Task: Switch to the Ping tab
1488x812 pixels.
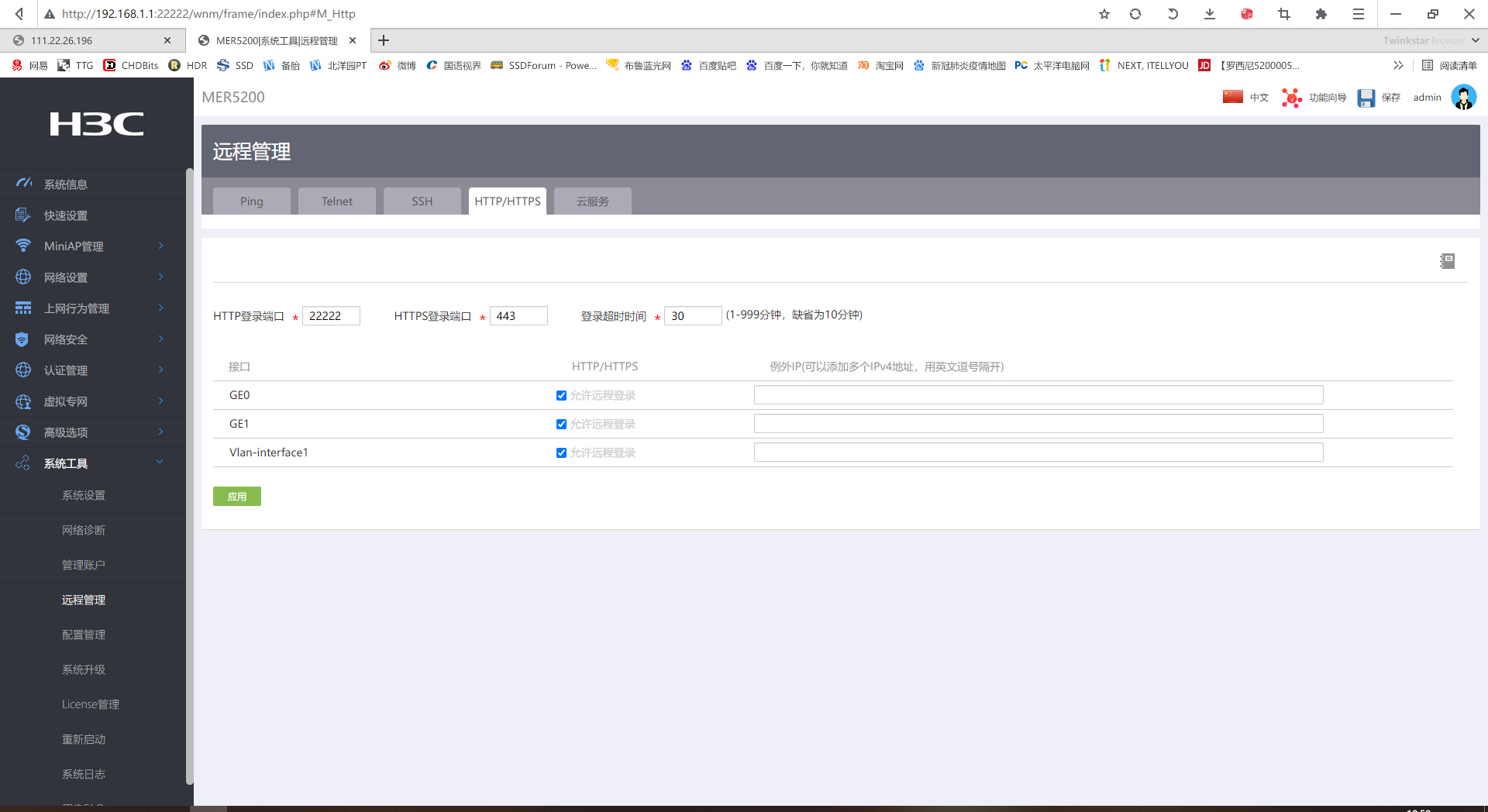Action: pyautogui.click(x=252, y=201)
